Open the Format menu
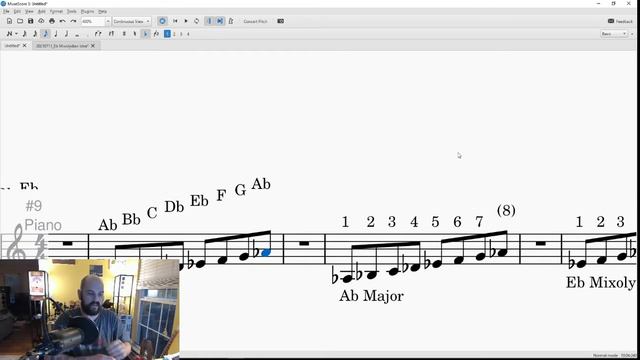640x360 pixels. [56, 11]
